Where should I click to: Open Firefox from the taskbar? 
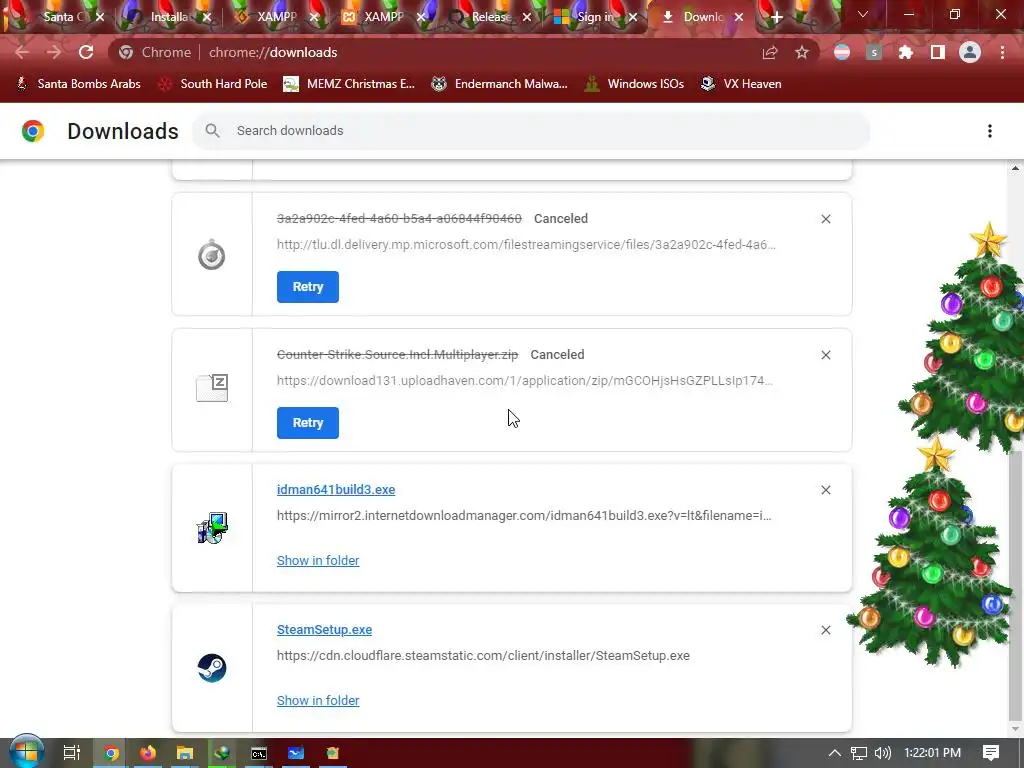[148, 753]
